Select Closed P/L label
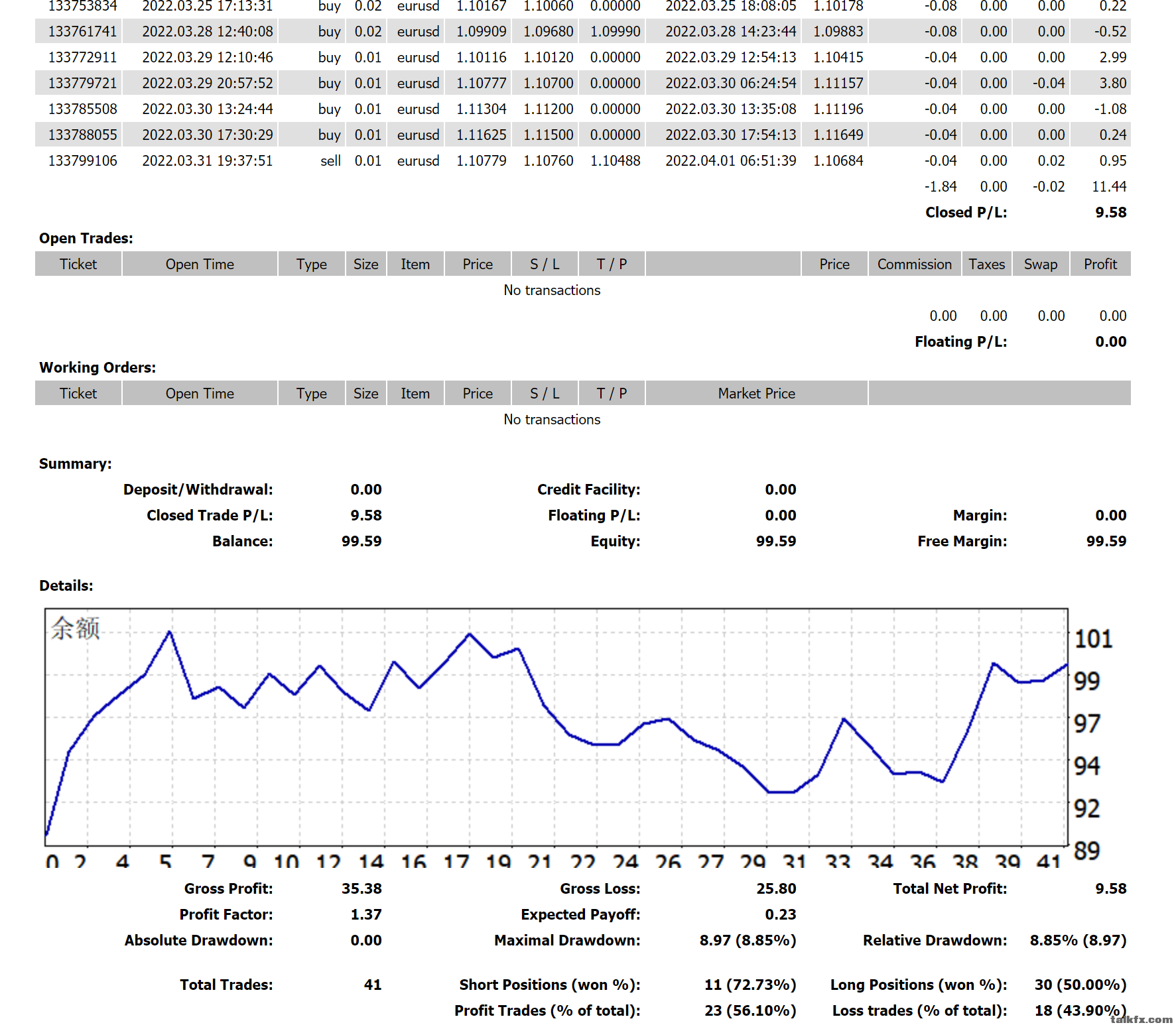The image size is (1176, 1027). tap(966, 212)
